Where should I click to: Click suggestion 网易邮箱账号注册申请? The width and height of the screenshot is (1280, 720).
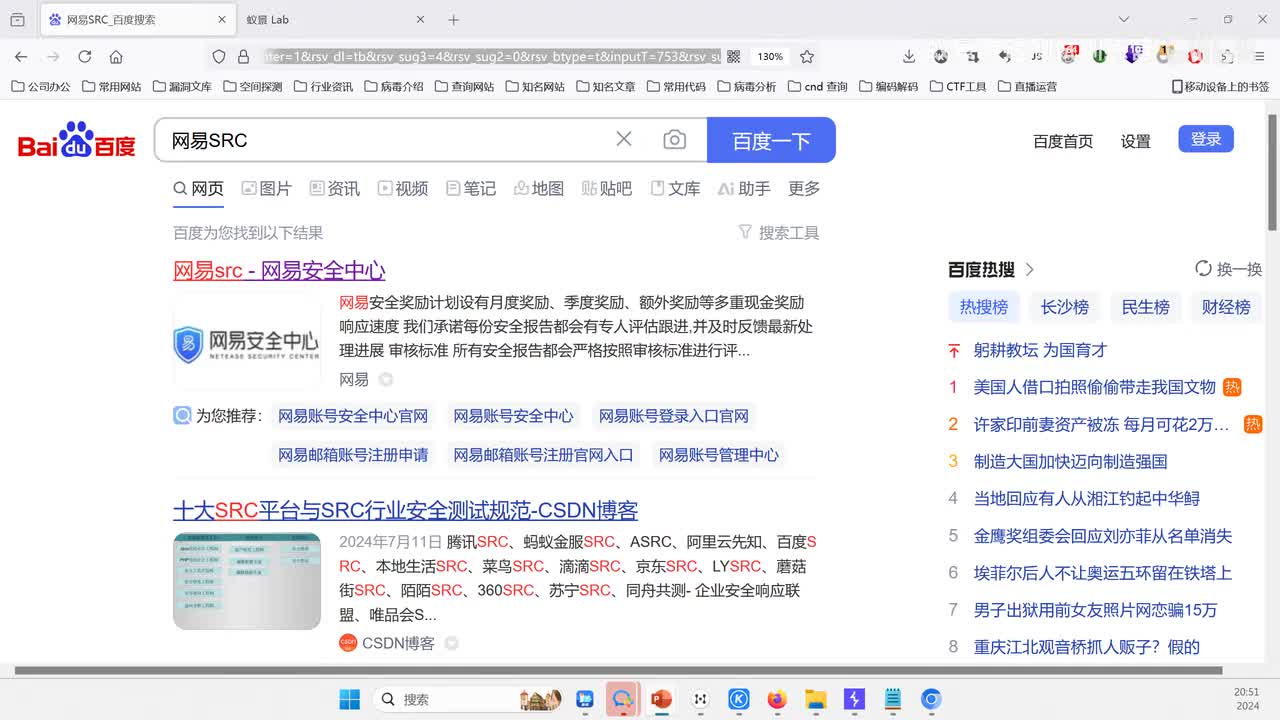(353, 455)
